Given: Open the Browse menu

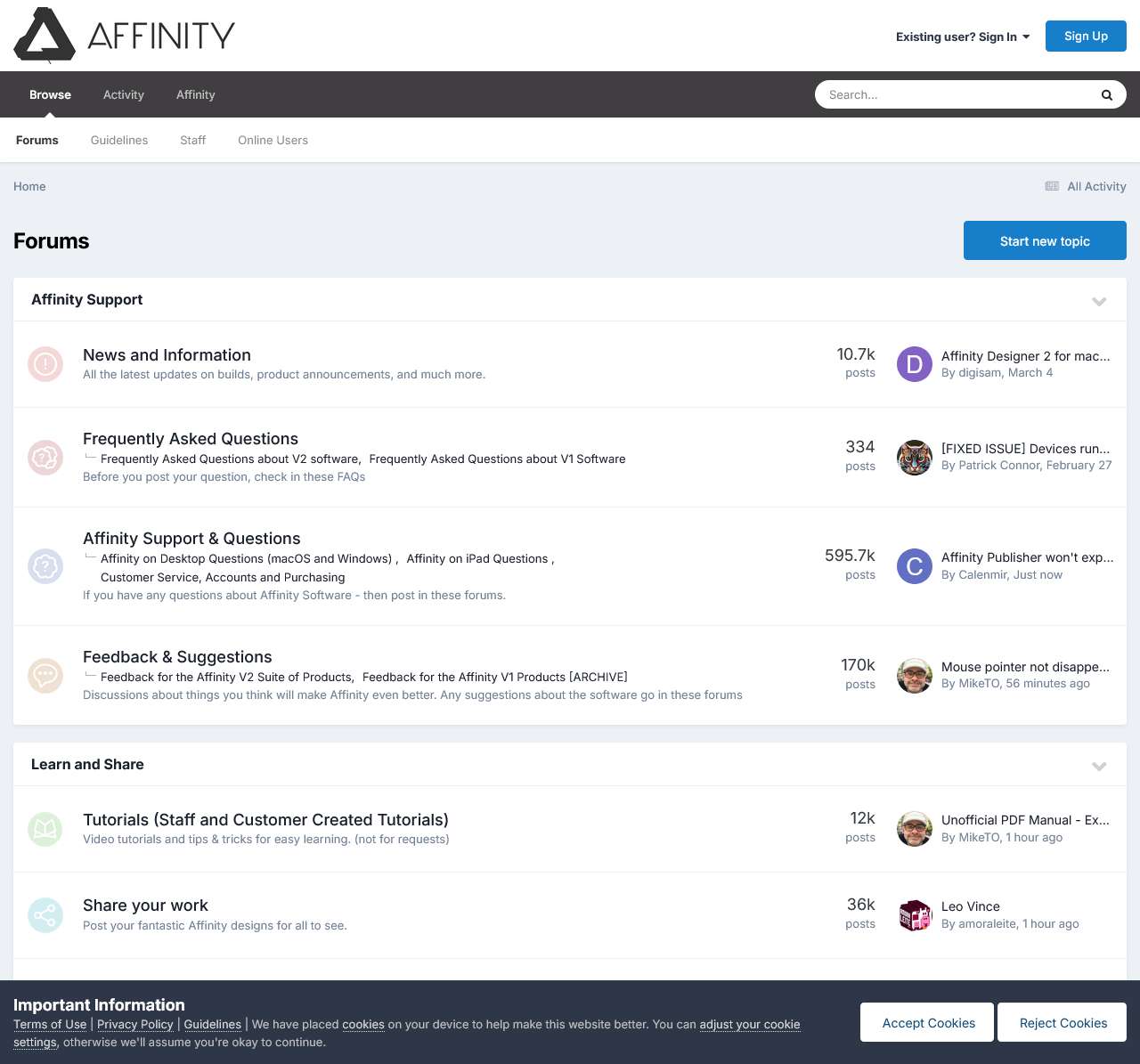Looking at the screenshot, I should pyautogui.click(x=50, y=94).
